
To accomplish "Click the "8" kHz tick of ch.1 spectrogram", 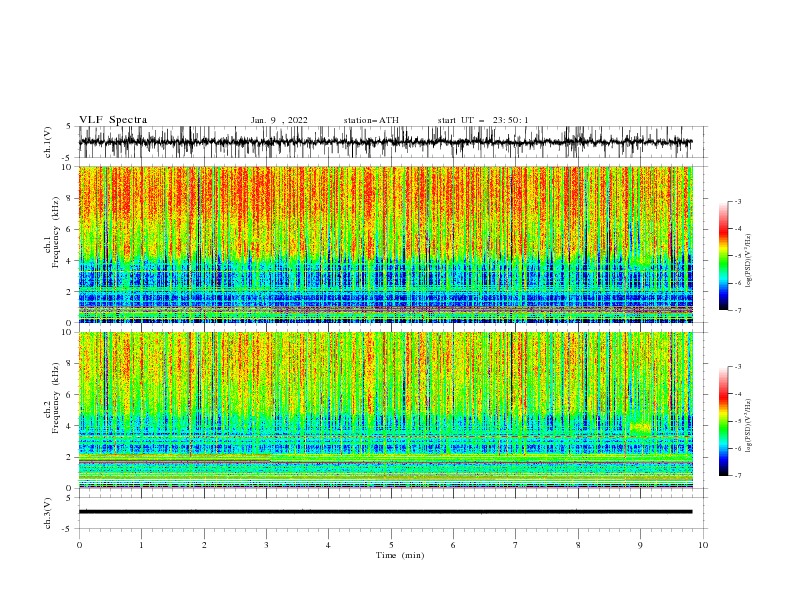I will (71, 198).
